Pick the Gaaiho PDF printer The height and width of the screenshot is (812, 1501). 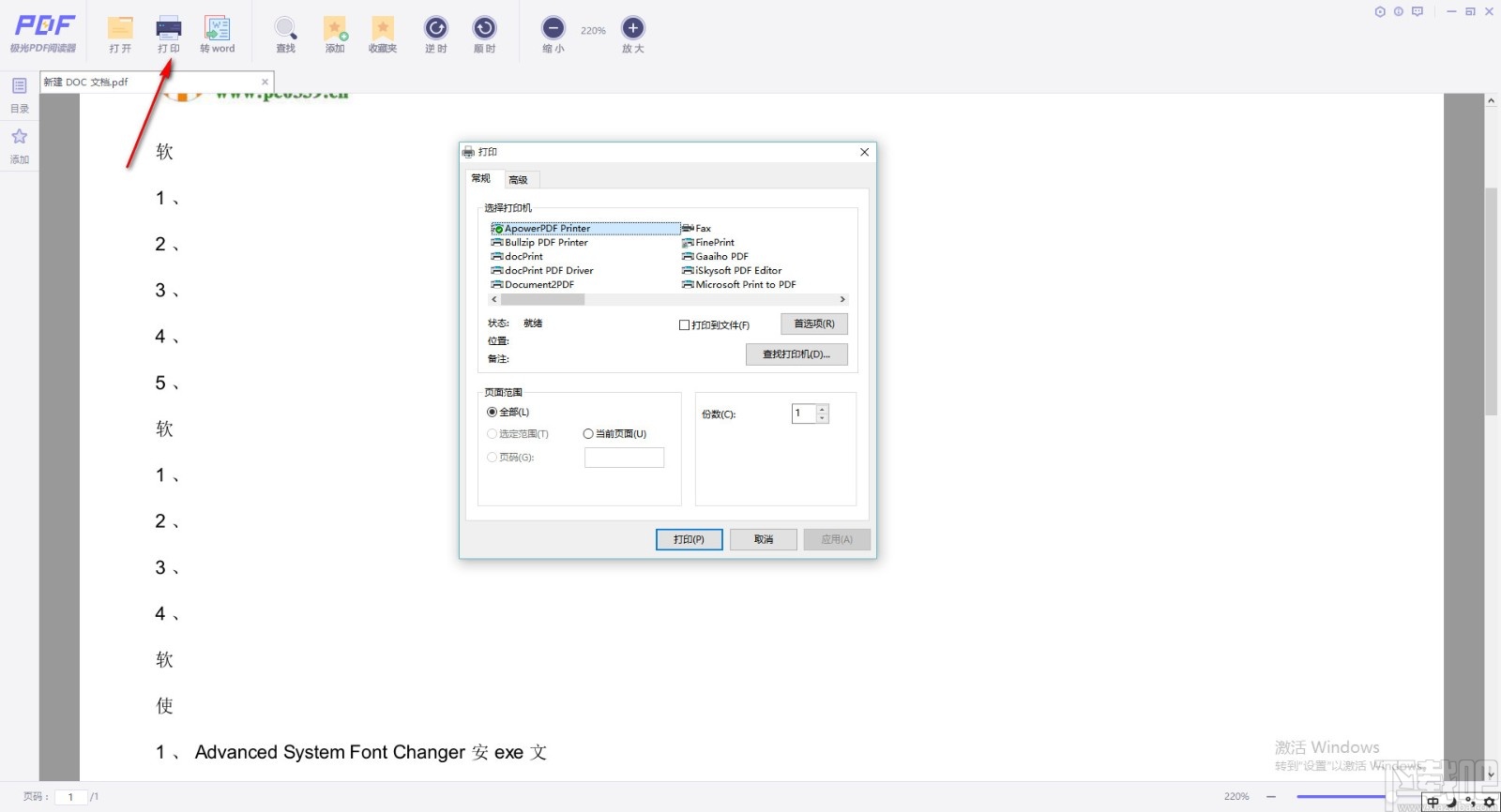[x=715, y=256]
